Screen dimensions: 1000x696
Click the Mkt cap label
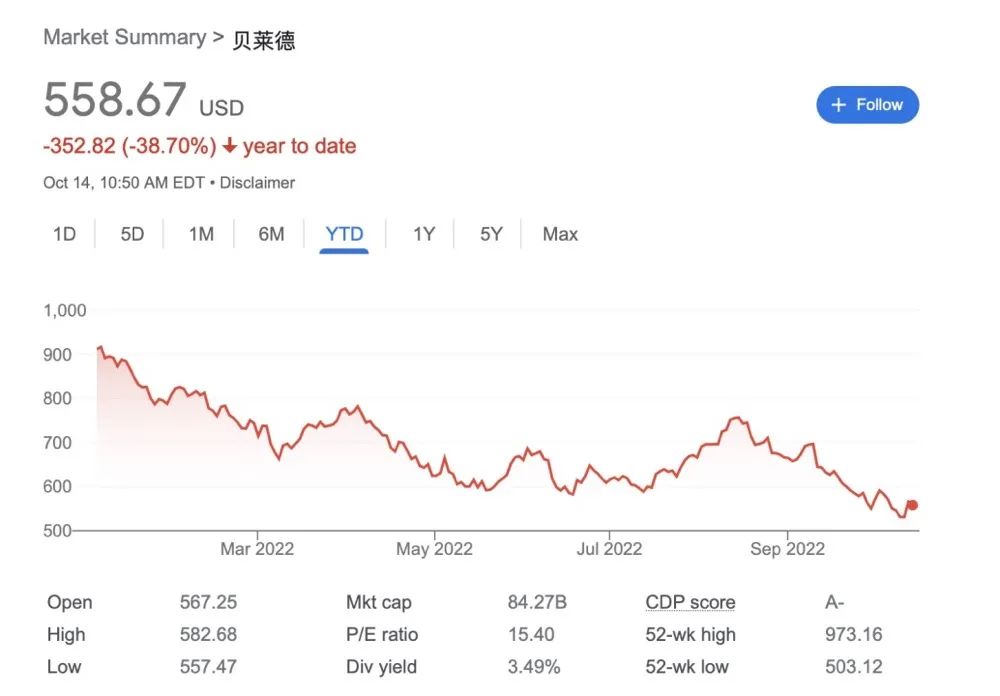[x=378, y=602]
